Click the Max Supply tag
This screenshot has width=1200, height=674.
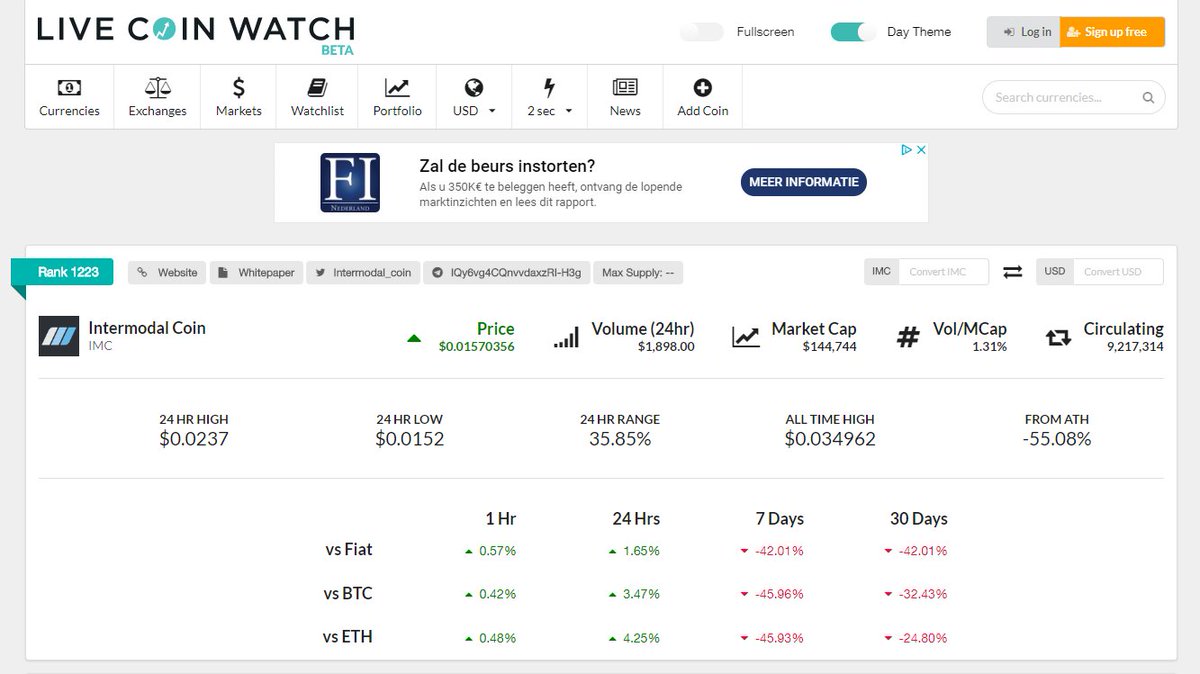[638, 272]
